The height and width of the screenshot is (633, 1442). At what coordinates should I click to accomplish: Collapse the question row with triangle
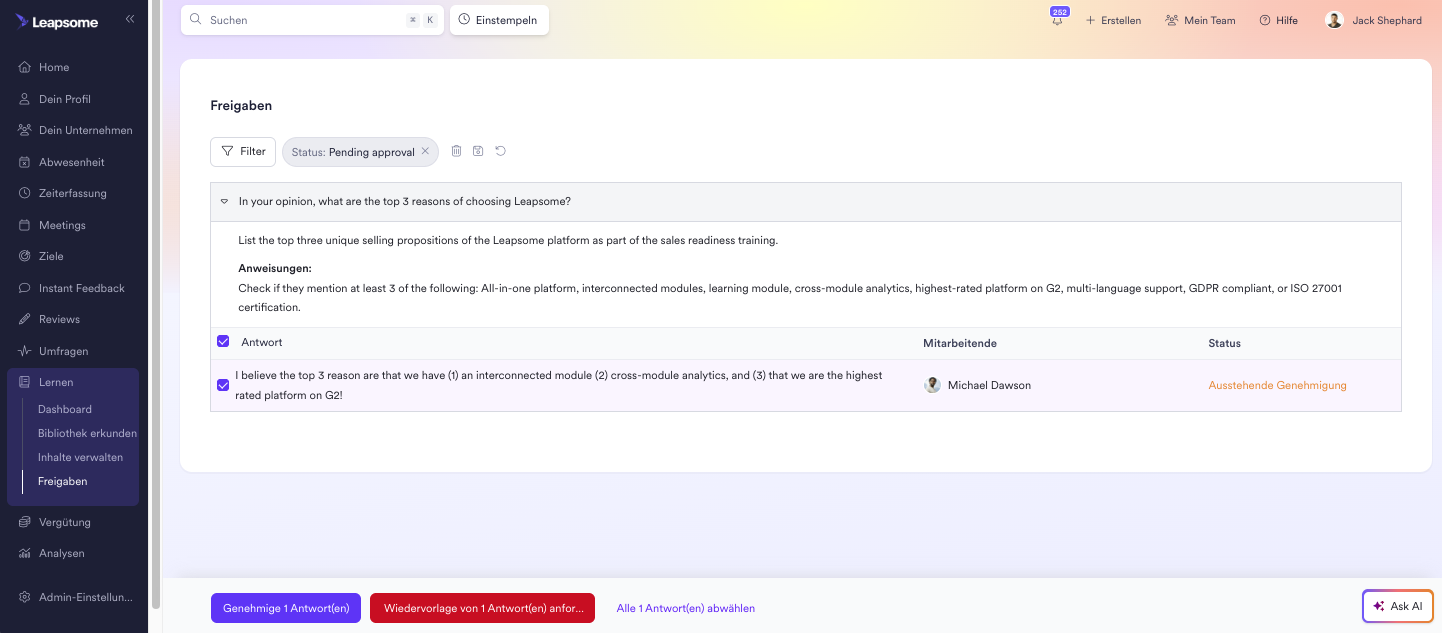[x=224, y=201]
